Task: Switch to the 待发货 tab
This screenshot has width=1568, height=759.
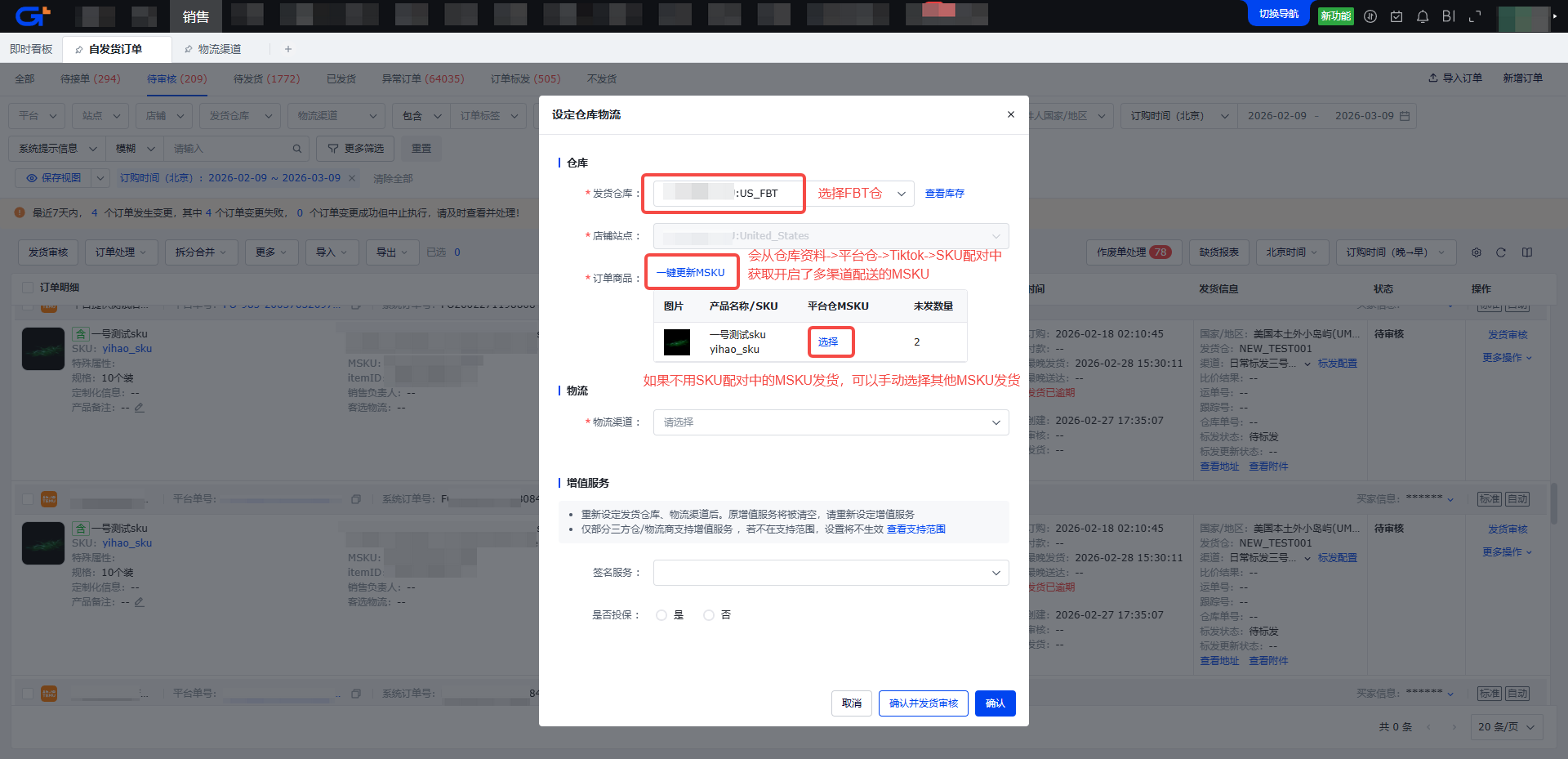Action: coord(266,79)
